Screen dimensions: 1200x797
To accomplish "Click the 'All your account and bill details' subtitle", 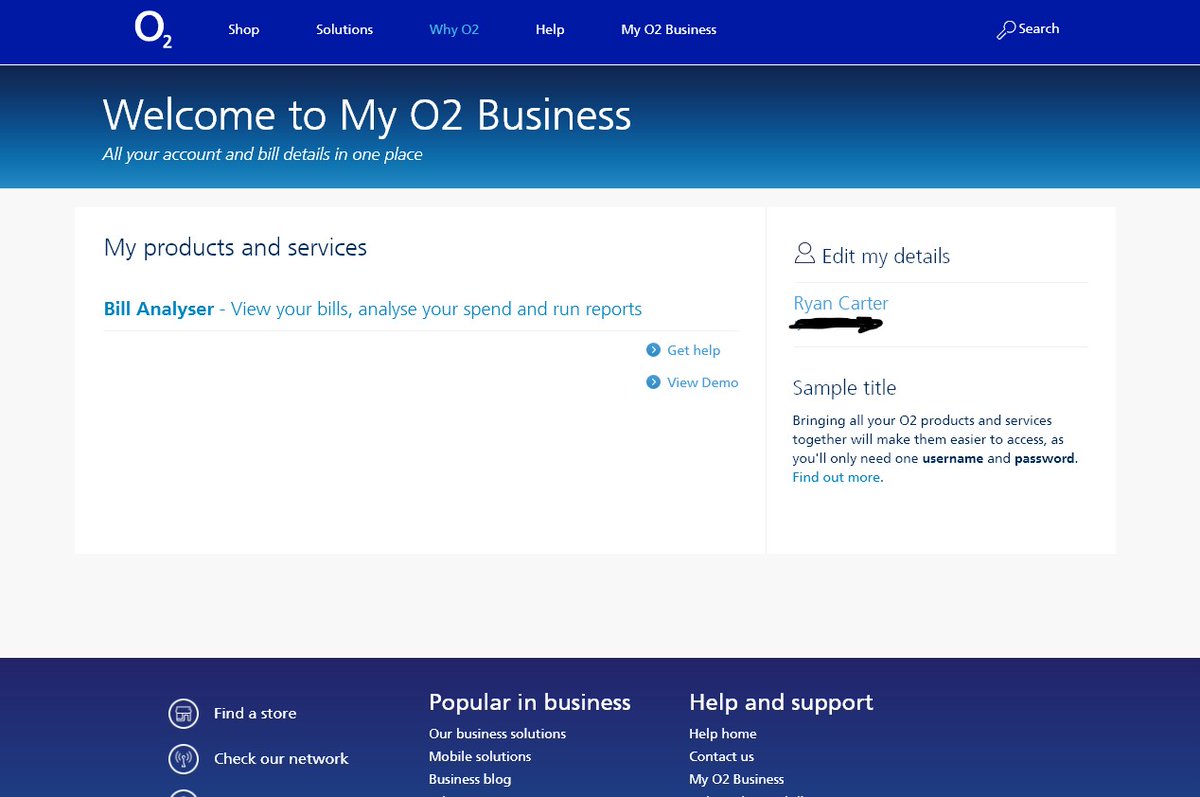I will click(263, 155).
